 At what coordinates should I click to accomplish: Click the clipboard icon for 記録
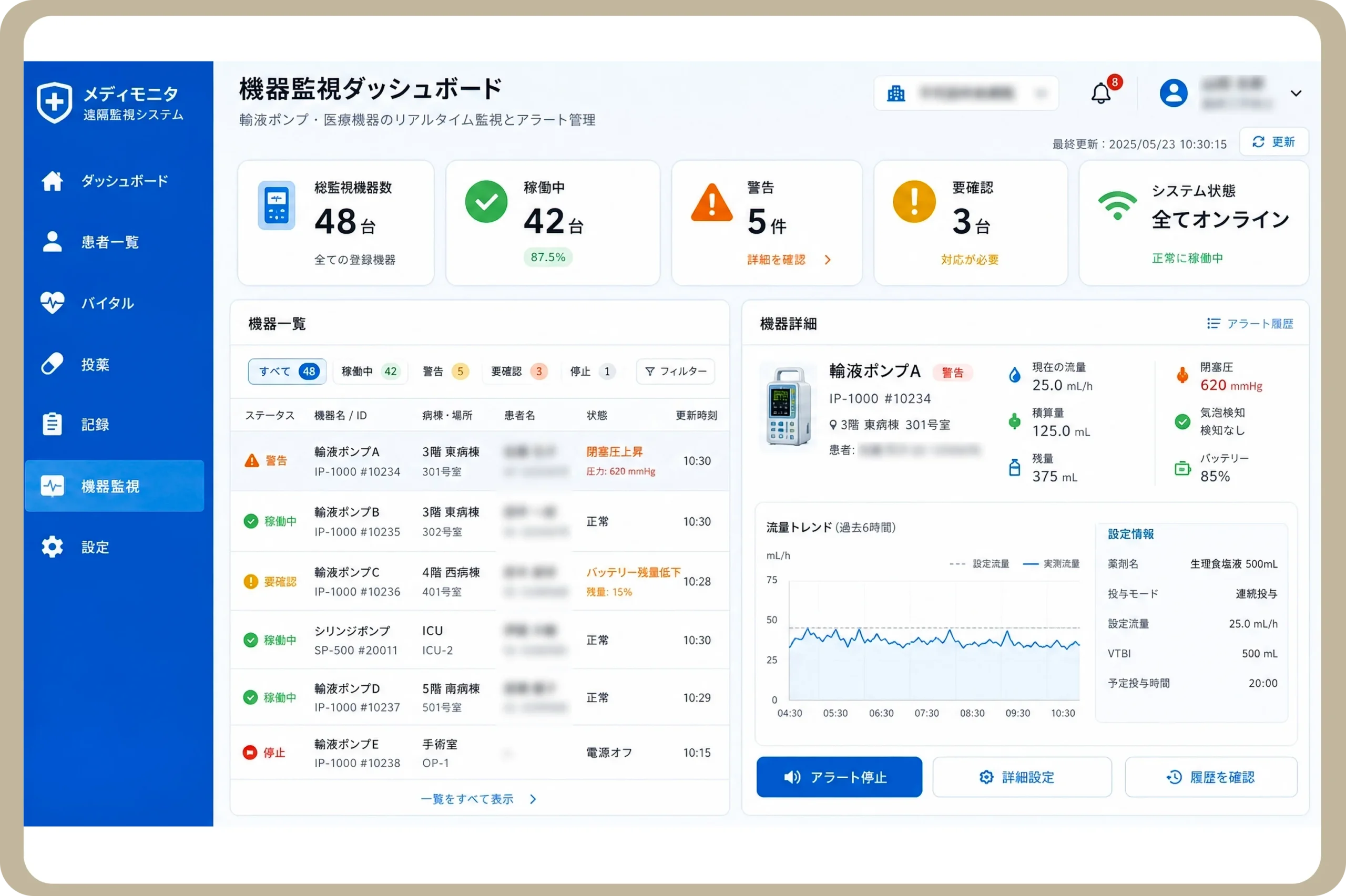click(x=52, y=424)
